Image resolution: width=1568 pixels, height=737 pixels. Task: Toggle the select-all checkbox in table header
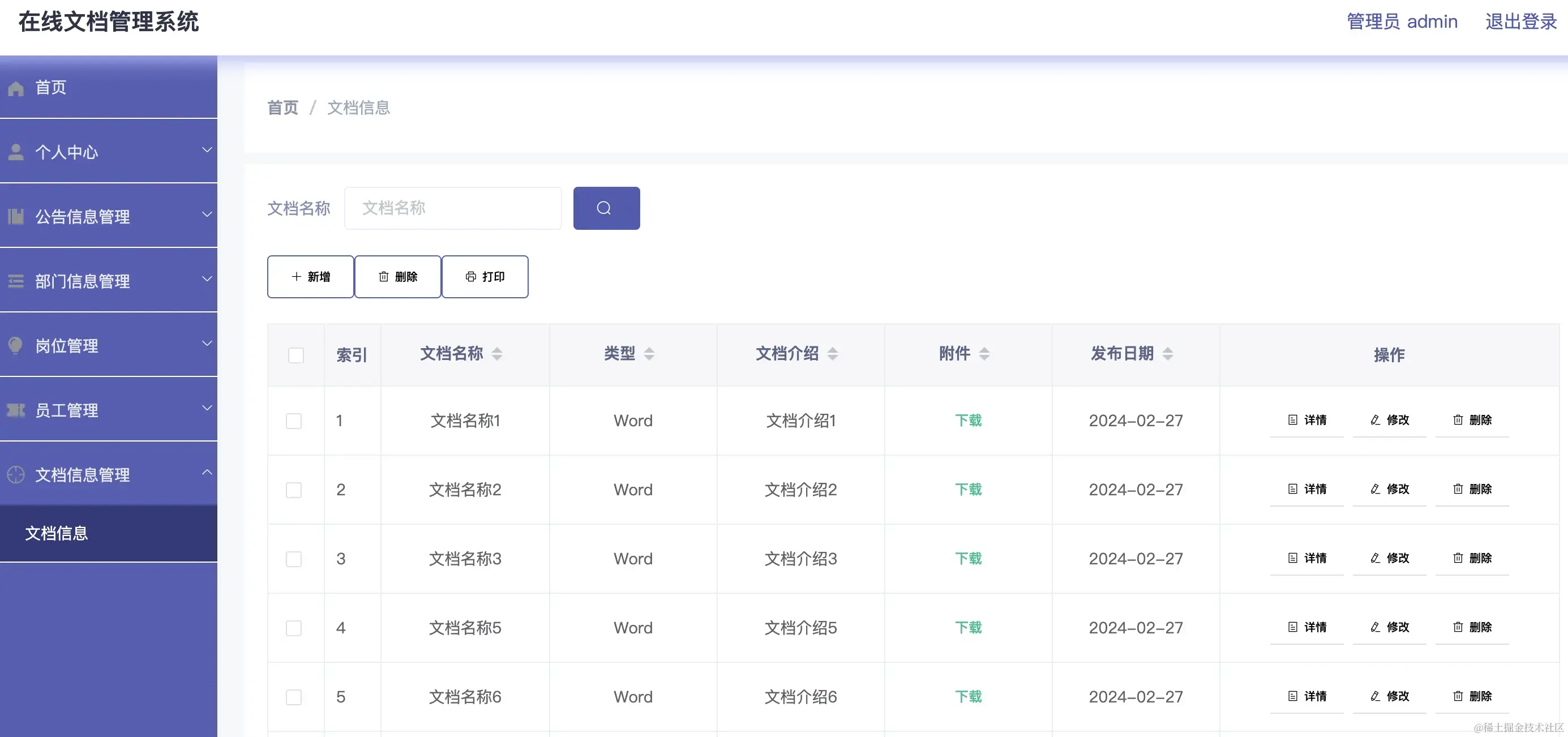tap(296, 355)
